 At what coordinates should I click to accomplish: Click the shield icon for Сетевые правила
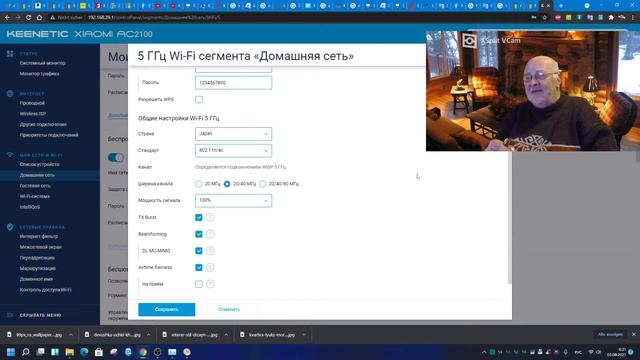[x=10, y=227]
